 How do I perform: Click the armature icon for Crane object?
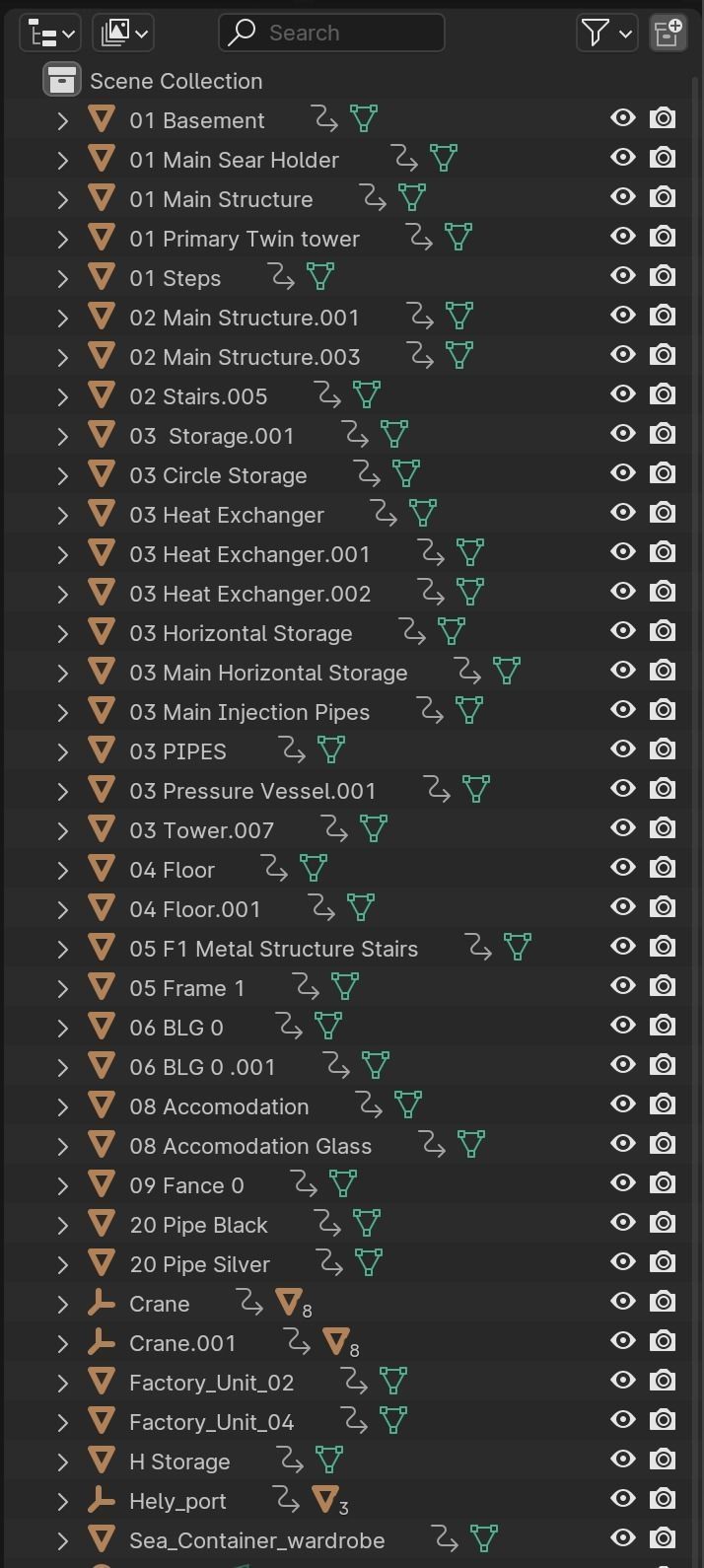coord(102,1303)
